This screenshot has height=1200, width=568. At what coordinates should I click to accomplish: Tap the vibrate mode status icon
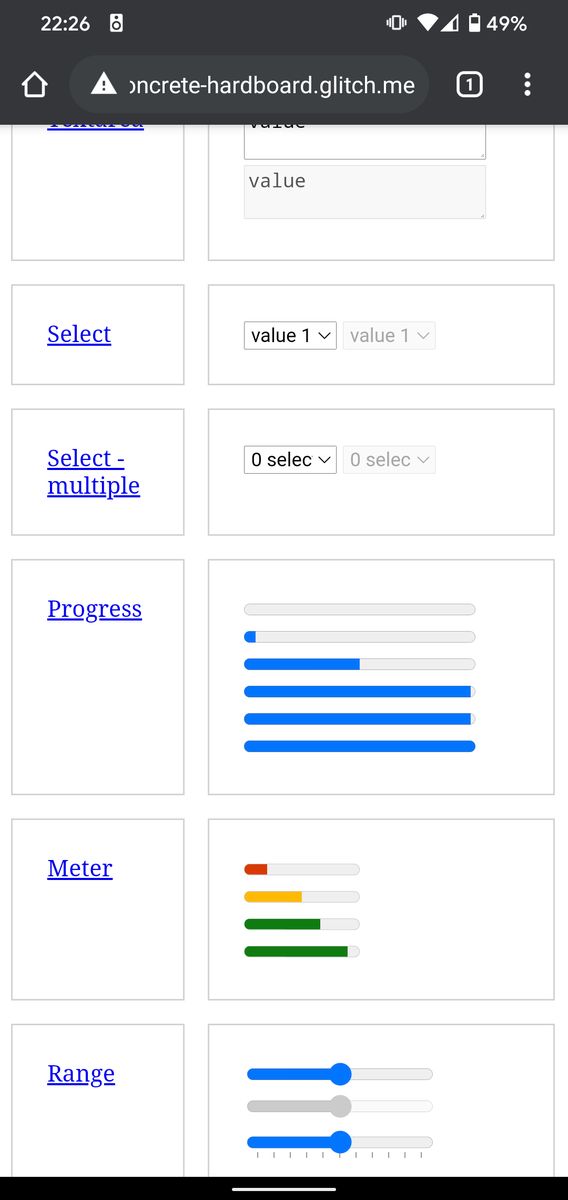pos(396,23)
